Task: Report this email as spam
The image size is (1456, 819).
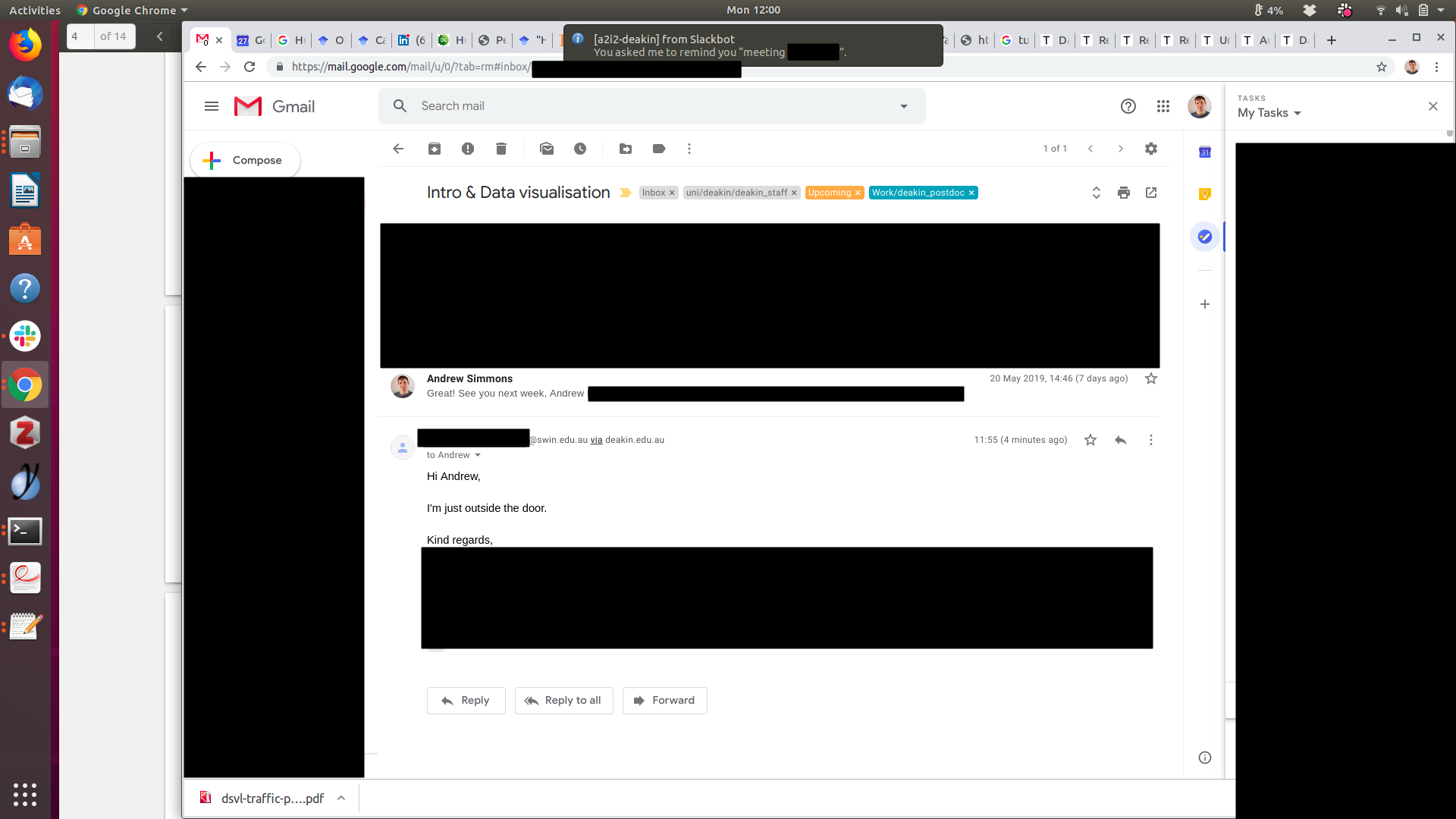Action: (x=468, y=149)
